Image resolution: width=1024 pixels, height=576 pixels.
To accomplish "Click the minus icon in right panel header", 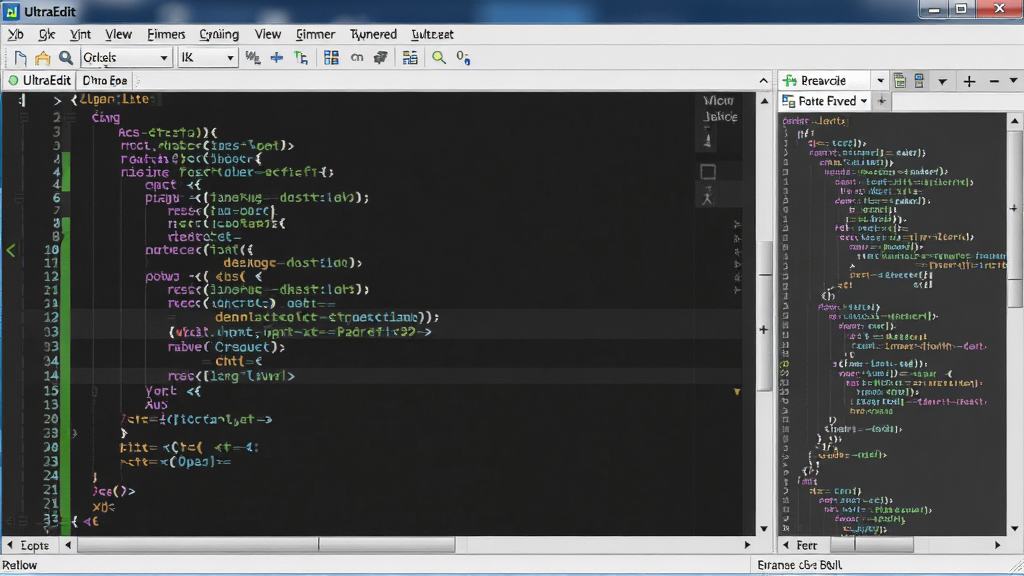I will [x=994, y=82].
